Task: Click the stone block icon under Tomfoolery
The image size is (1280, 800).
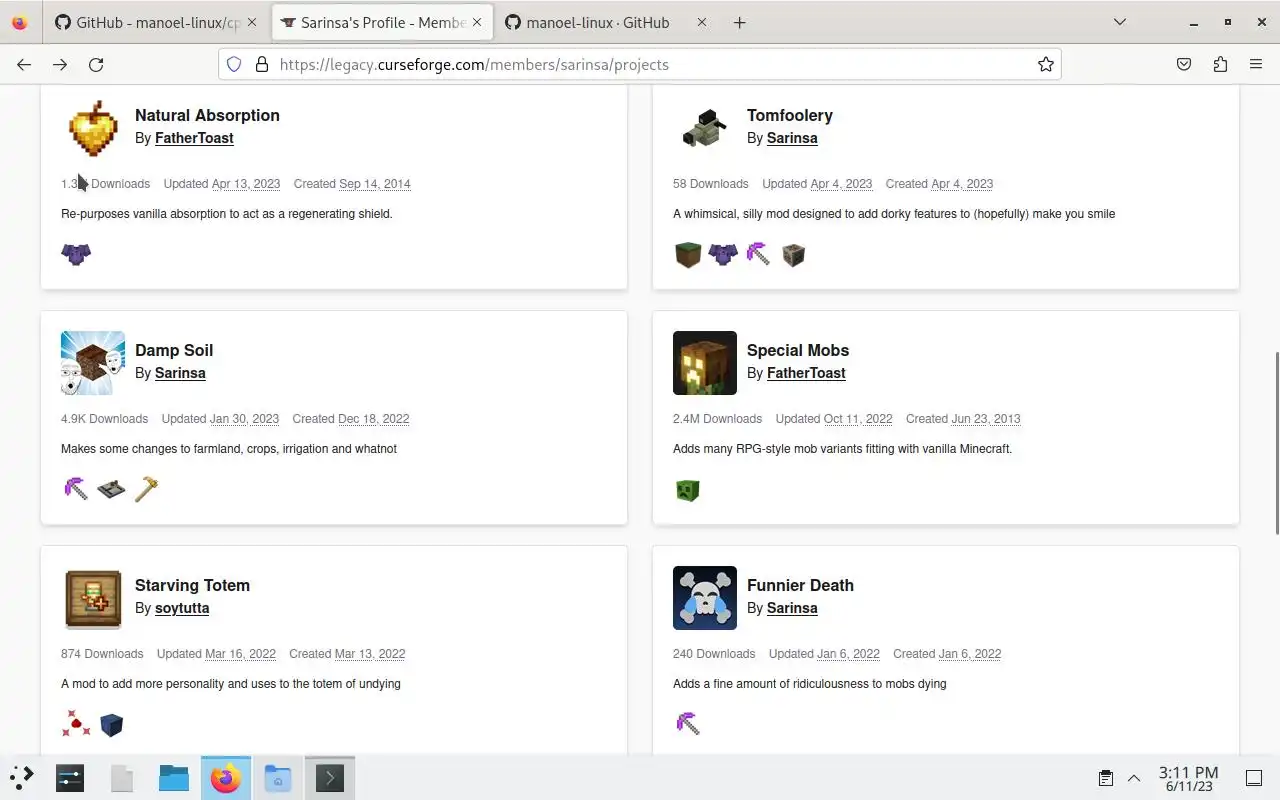Action: click(793, 255)
